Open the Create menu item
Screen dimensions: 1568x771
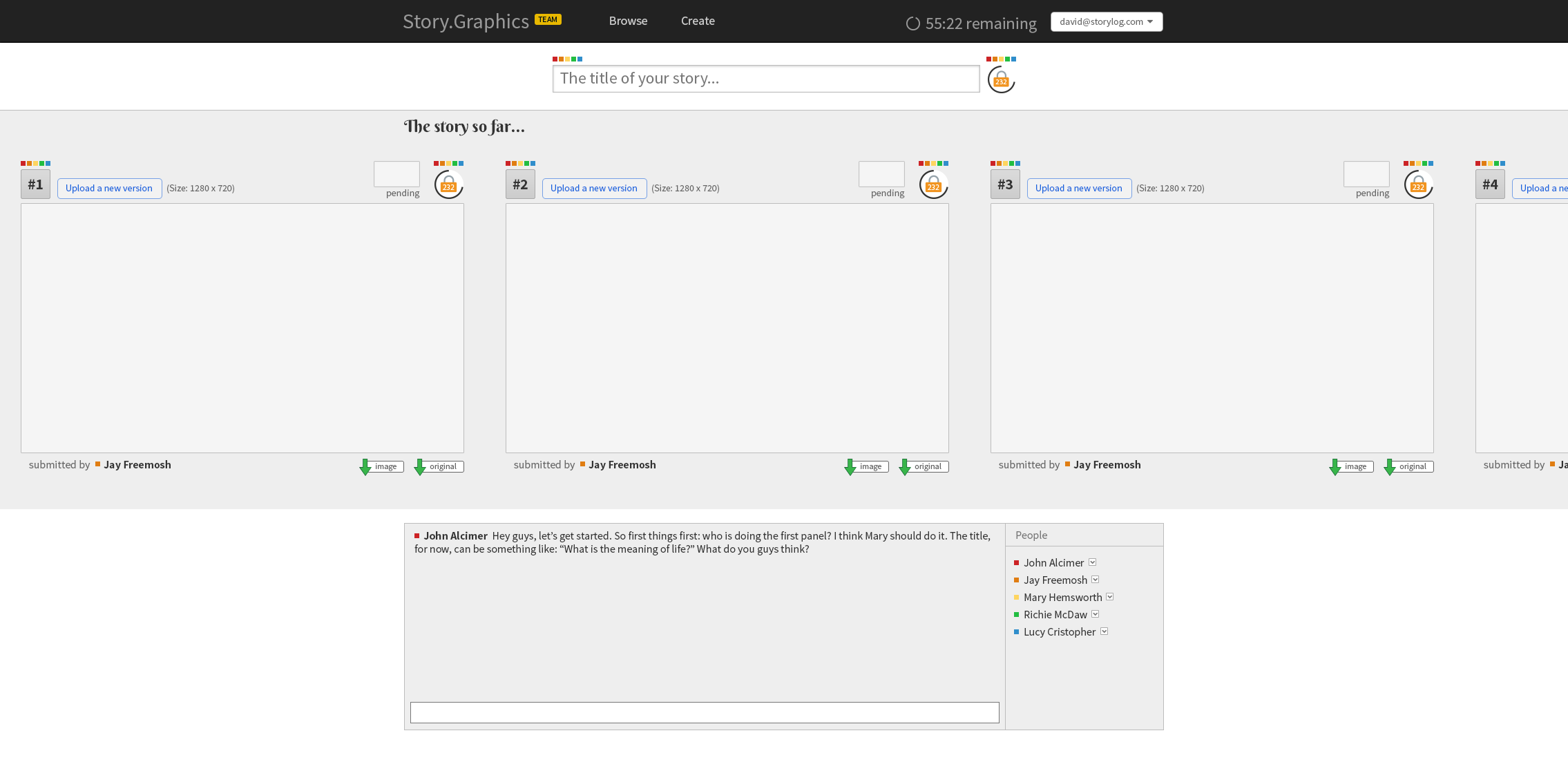point(698,21)
